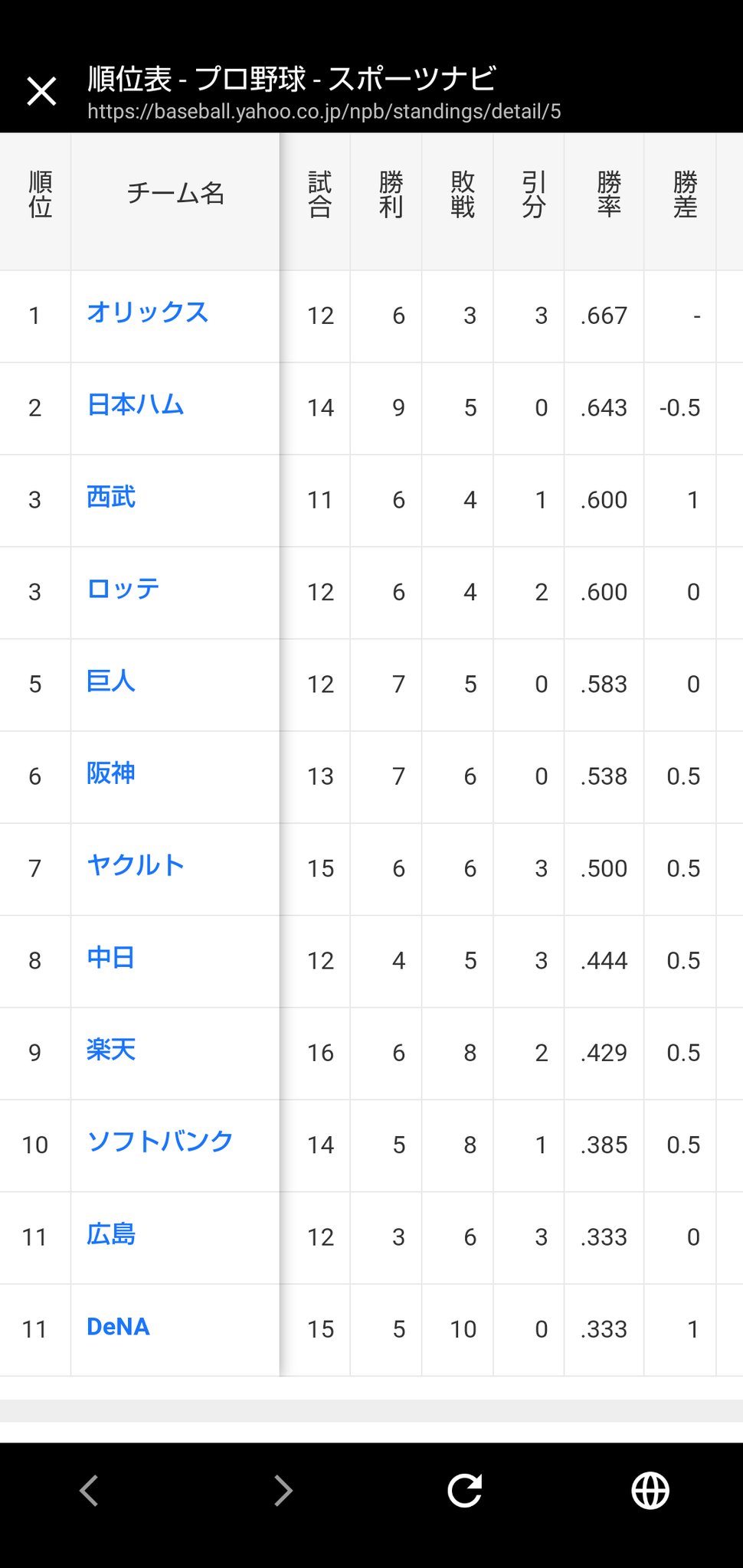Select the 西武 team link
743x1568 pixels.
(x=111, y=497)
